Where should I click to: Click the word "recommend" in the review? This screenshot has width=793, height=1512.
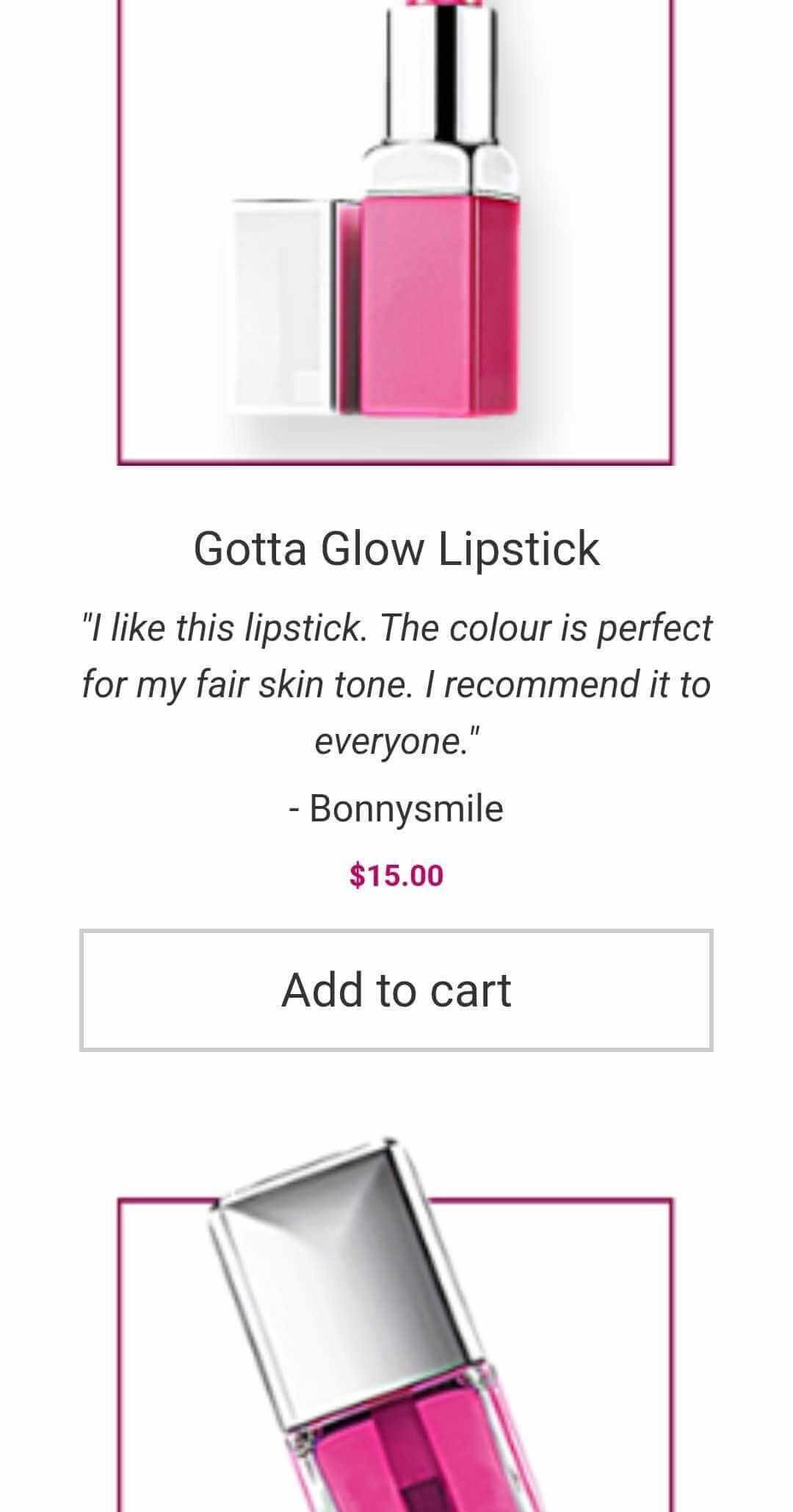coord(542,685)
